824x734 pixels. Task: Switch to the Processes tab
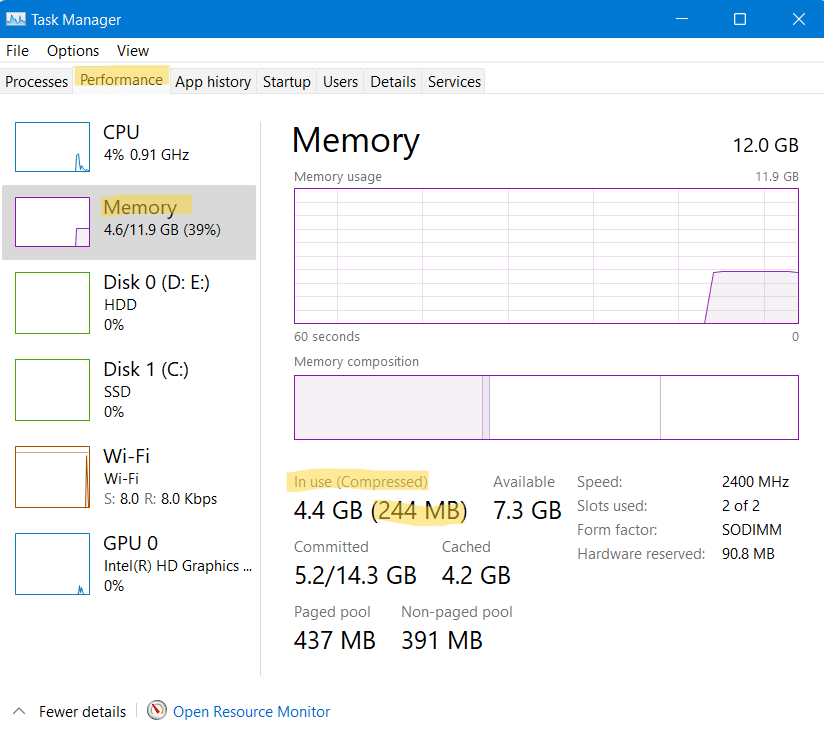click(x=36, y=82)
